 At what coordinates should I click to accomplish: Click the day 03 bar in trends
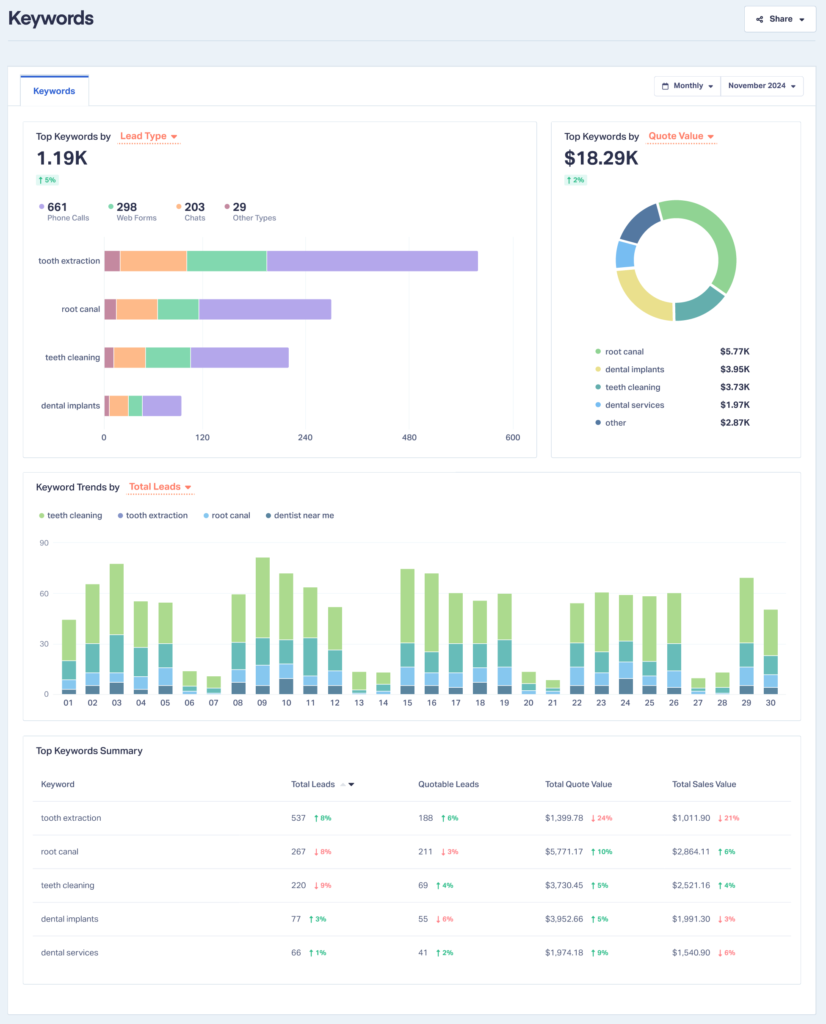pos(117,629)
